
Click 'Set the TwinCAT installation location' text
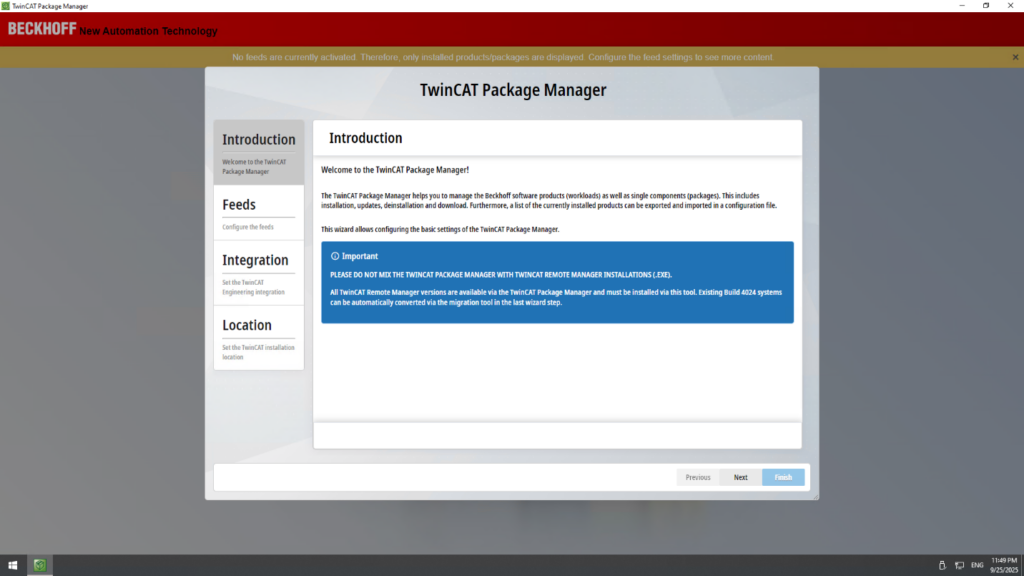tap(258, 353)
